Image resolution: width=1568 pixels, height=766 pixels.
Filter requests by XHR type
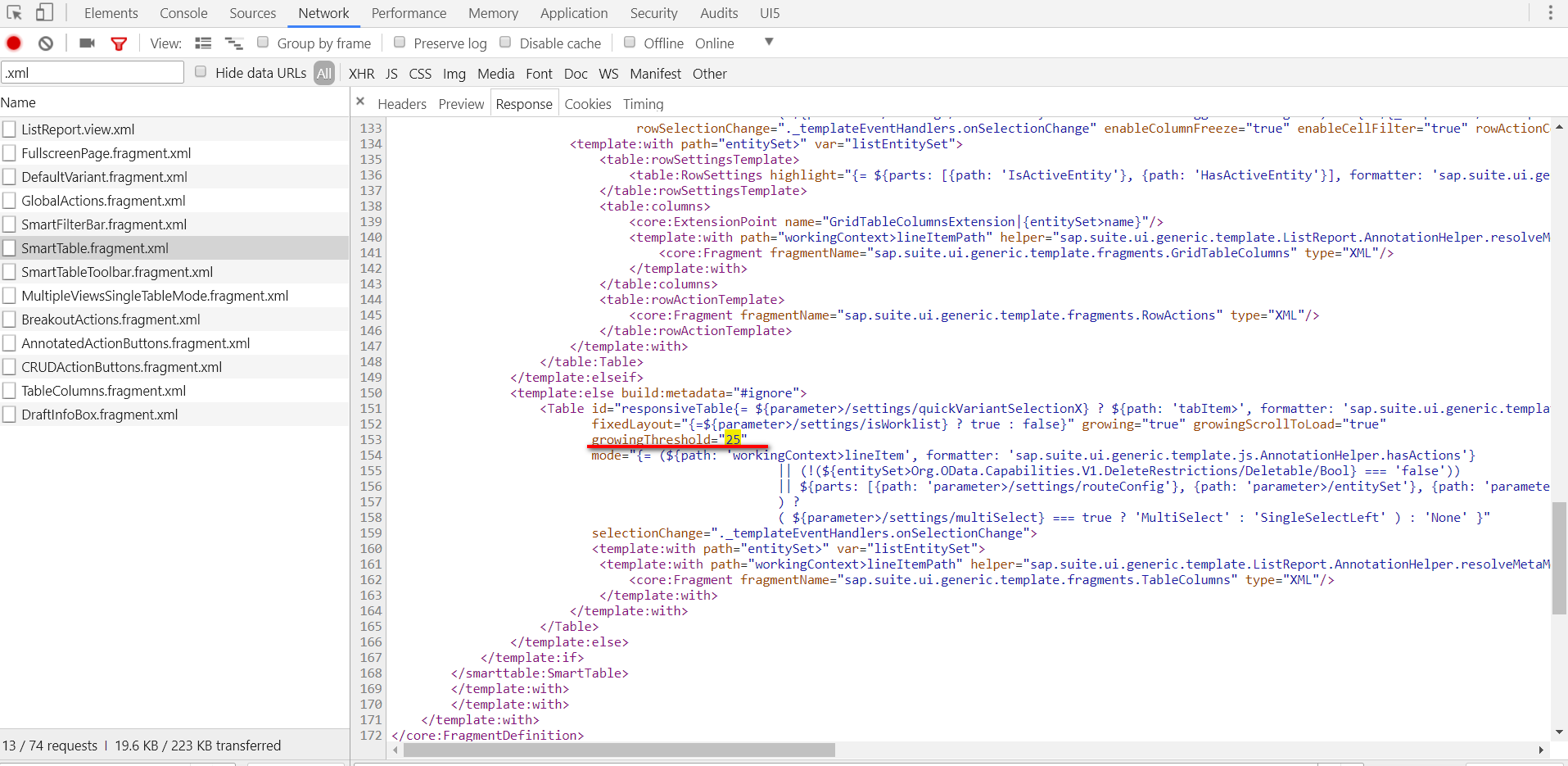[362, 74]
